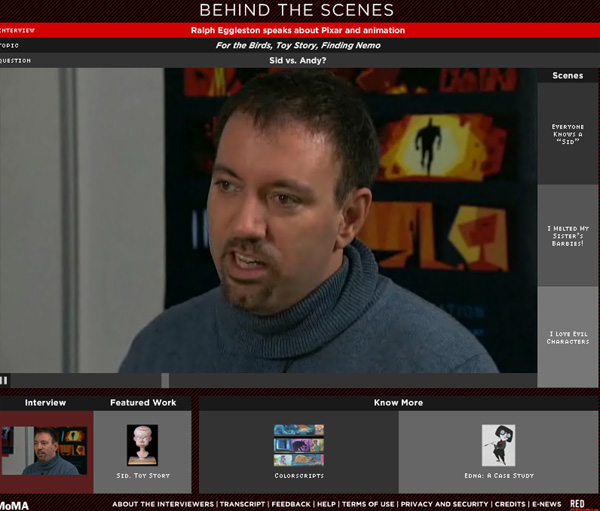This screenshot has width=600, height=511.
Task: Open the scene 'Everyone Knows a Sid'
Action: 568,134
